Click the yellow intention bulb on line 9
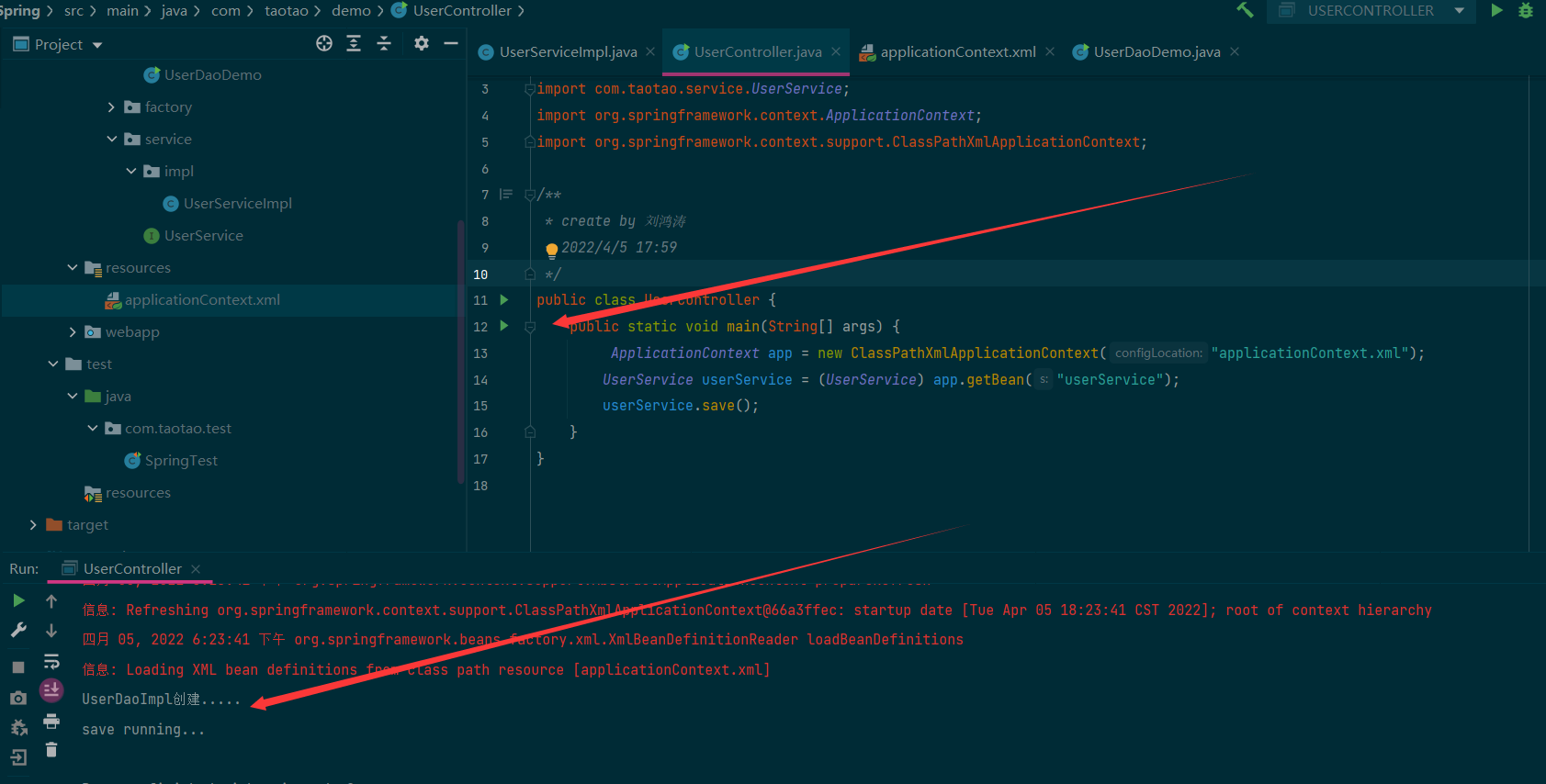 tap(551, 250)
